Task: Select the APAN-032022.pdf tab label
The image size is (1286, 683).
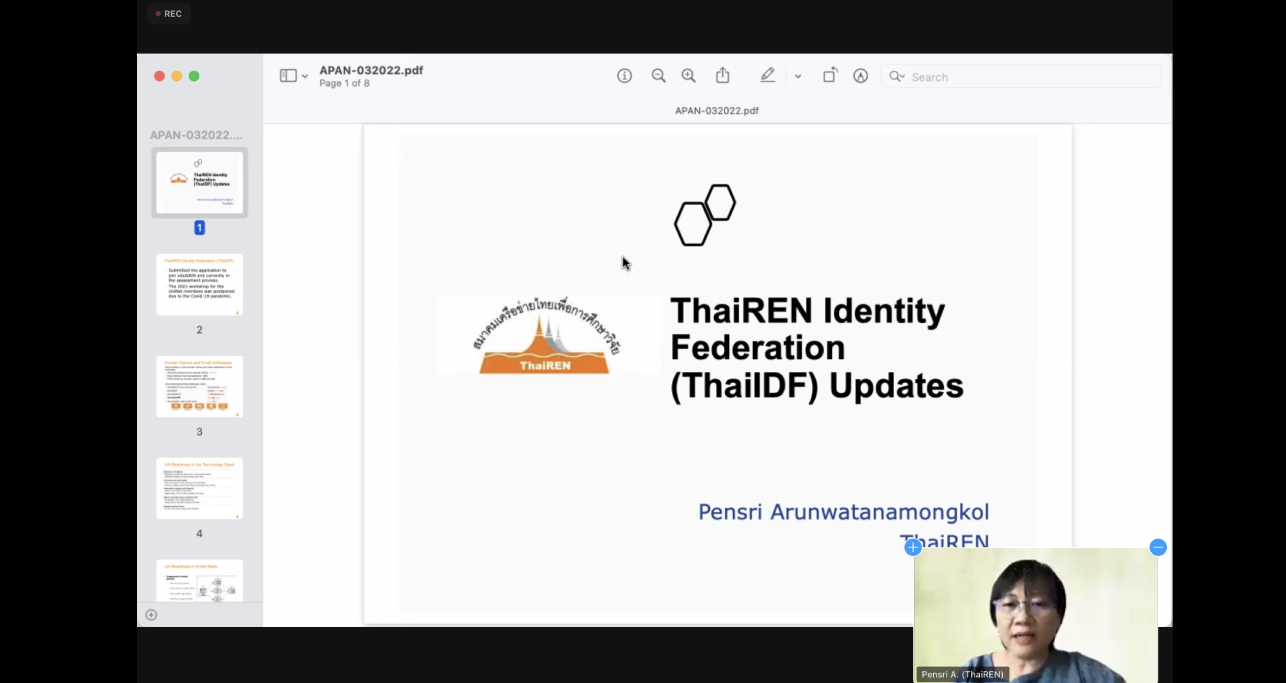Action: [717, 111]
